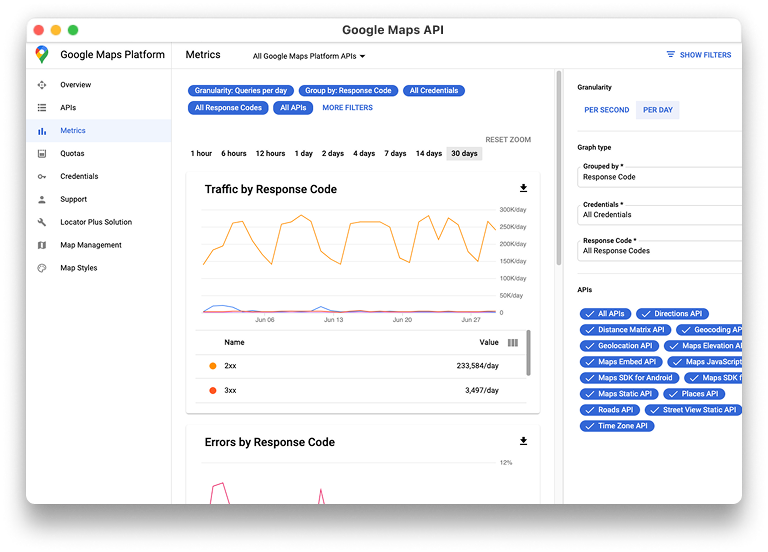Viewport: 768px width, 552px height.
Task: Set time range to 1 day
Action: (303, 153)
